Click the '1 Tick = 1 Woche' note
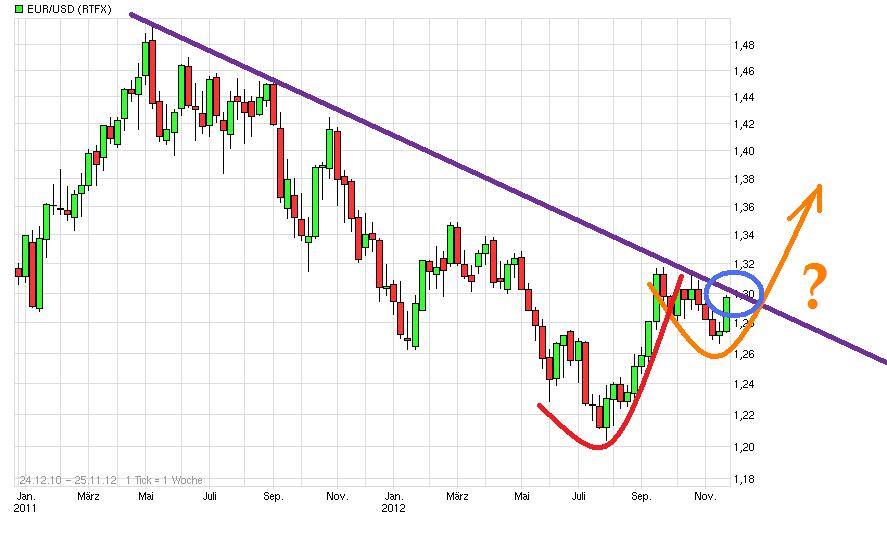This screenshot has height=553, width=887. pos(164,480)
